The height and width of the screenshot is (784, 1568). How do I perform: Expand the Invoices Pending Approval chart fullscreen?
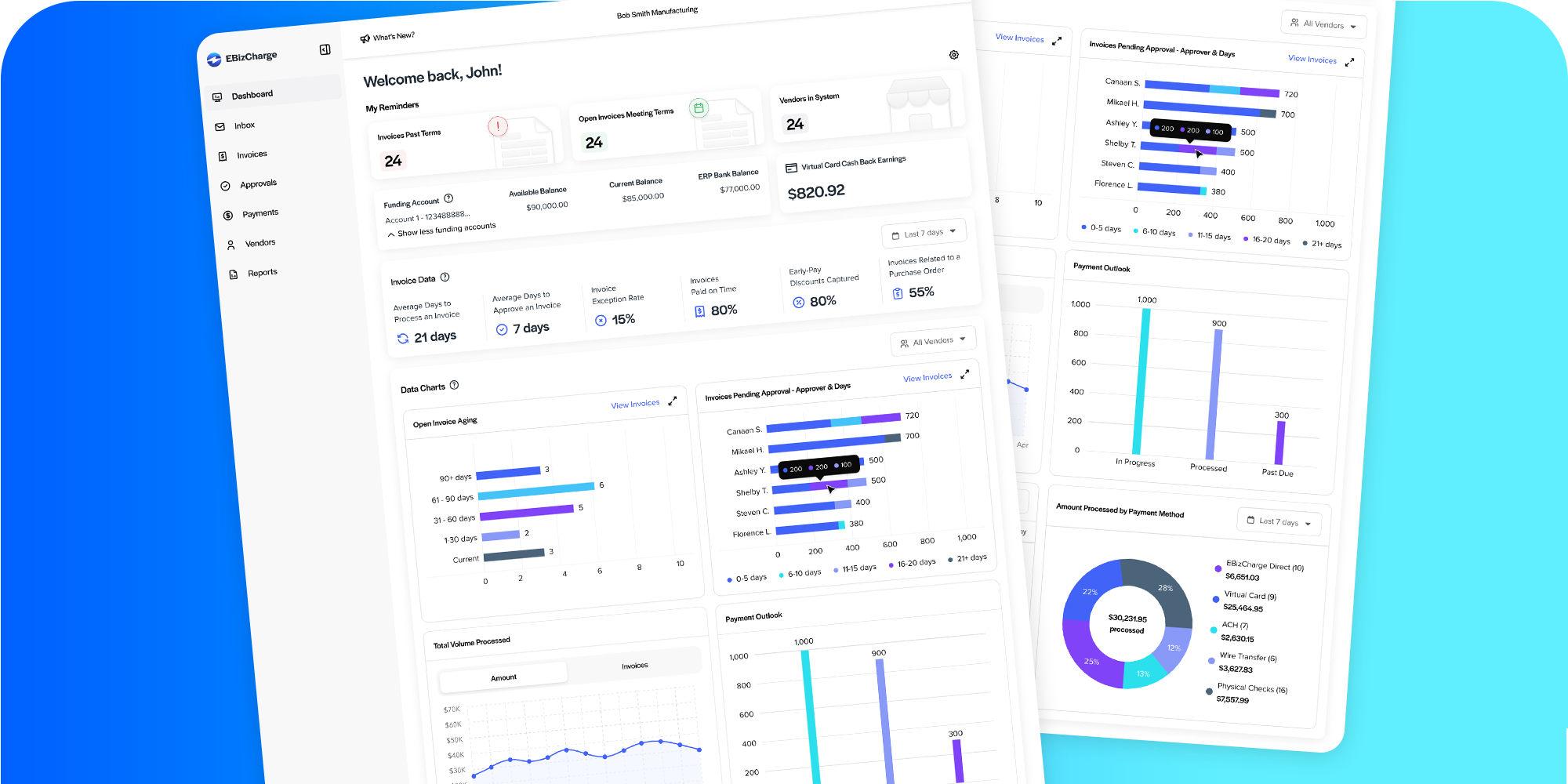tap(965, 374)
